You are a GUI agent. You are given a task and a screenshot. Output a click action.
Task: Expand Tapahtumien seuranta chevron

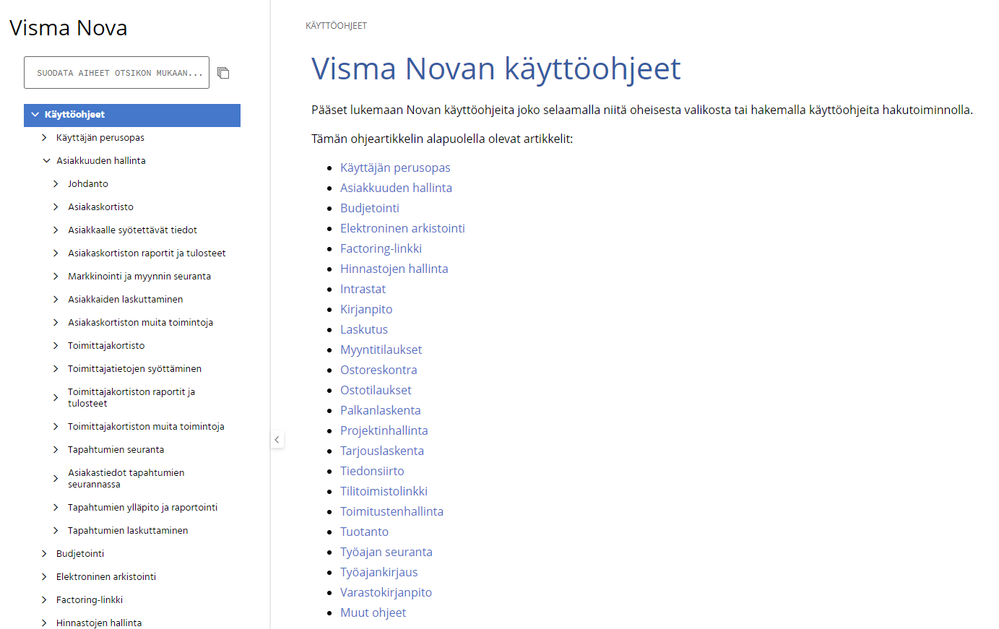point(55,449)
